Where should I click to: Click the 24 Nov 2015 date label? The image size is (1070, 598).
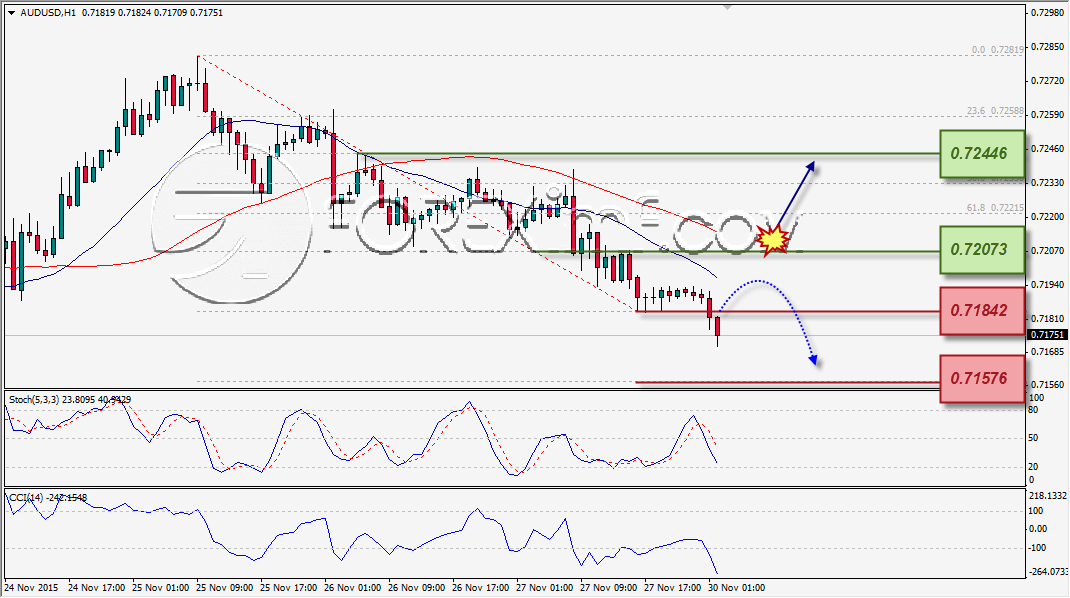[31, 588]
